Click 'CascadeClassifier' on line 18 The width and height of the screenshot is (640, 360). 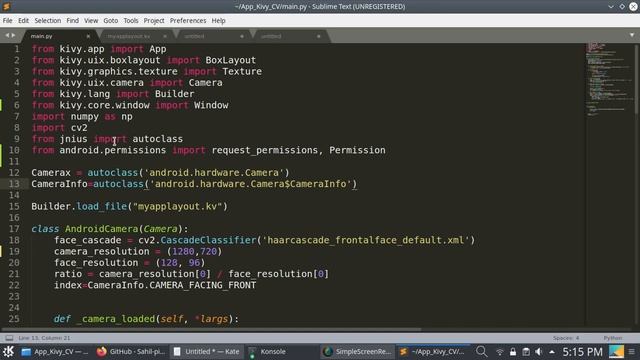(208, 240)
